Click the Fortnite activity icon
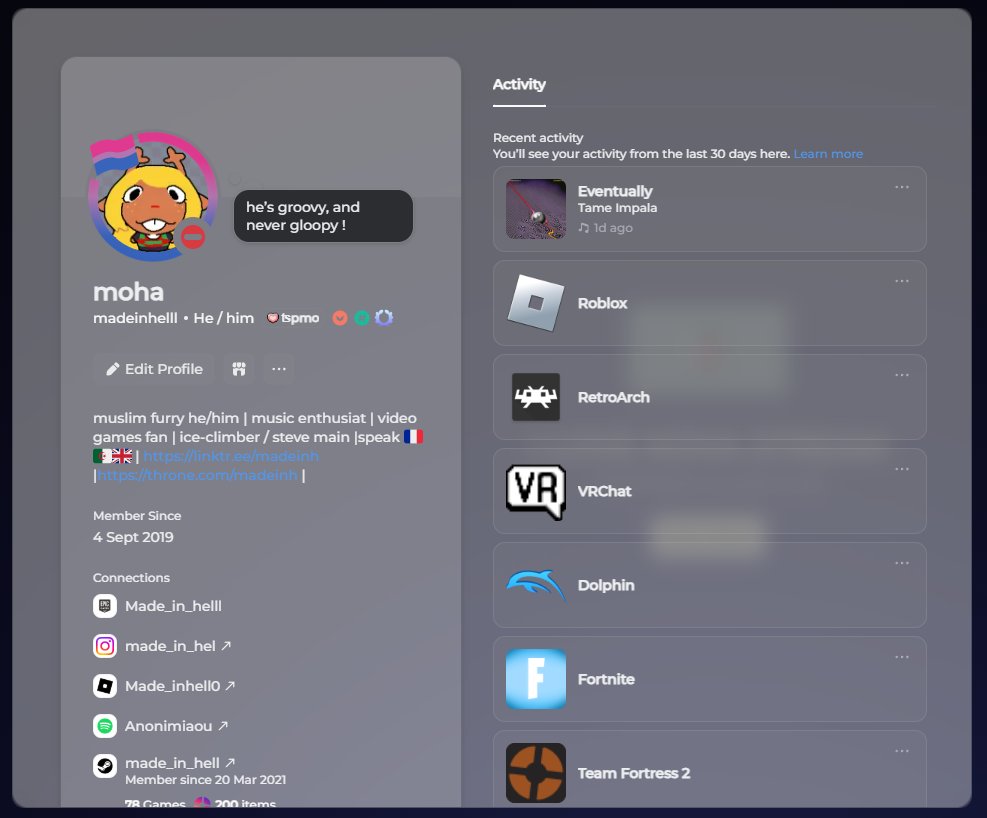987x818 pixels. 536,679
